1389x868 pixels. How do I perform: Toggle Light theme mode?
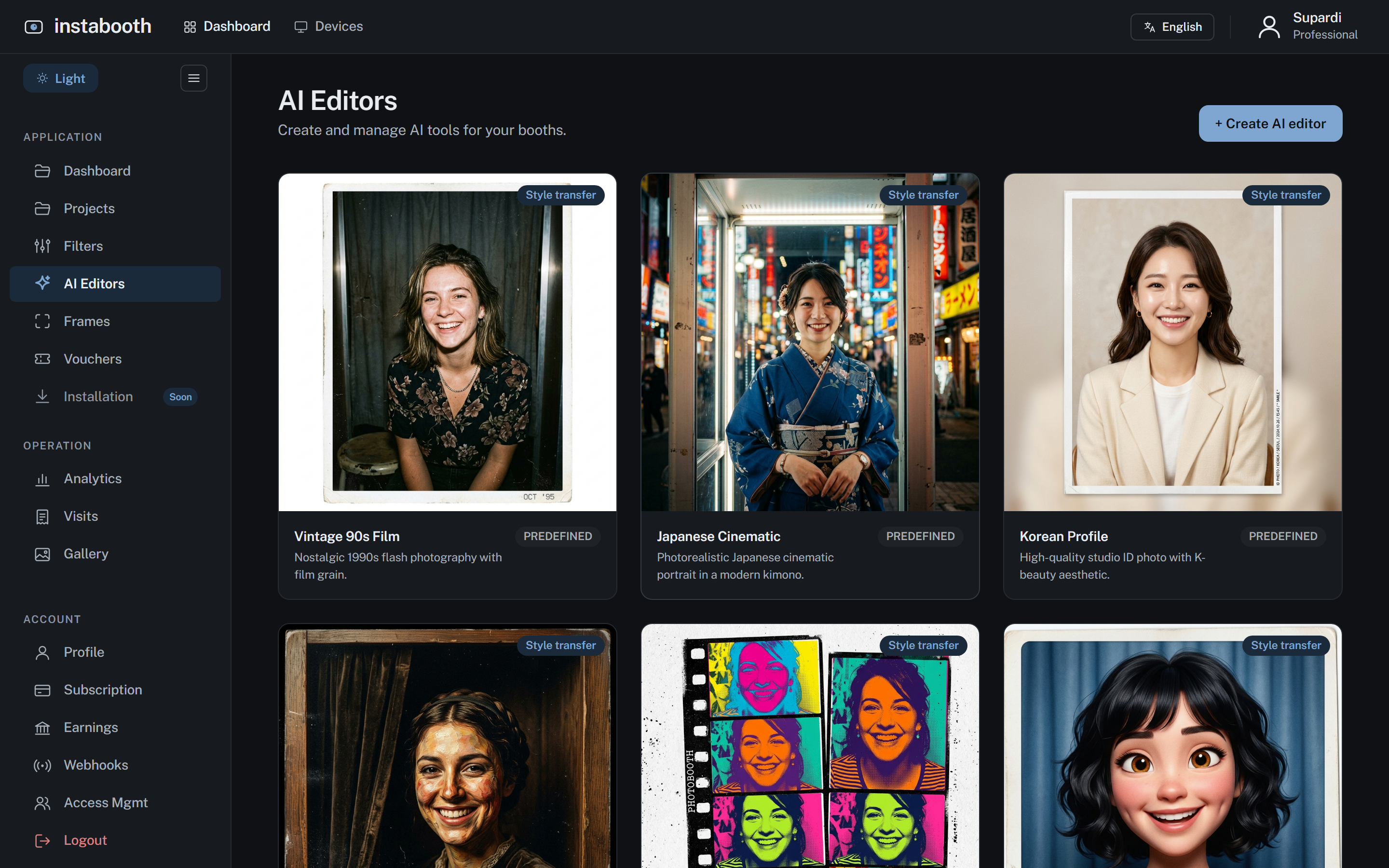click(61, 78)
